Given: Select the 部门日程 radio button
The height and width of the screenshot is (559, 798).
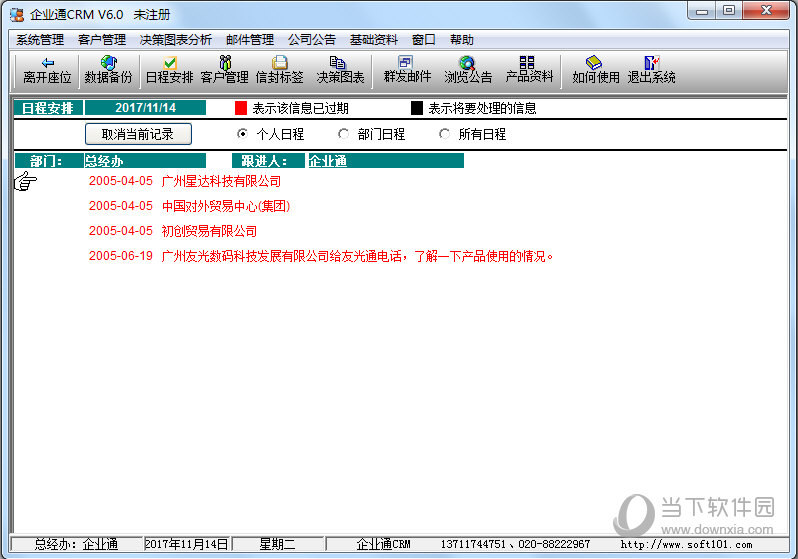Looking at the screenshot, I should point(344,134).
